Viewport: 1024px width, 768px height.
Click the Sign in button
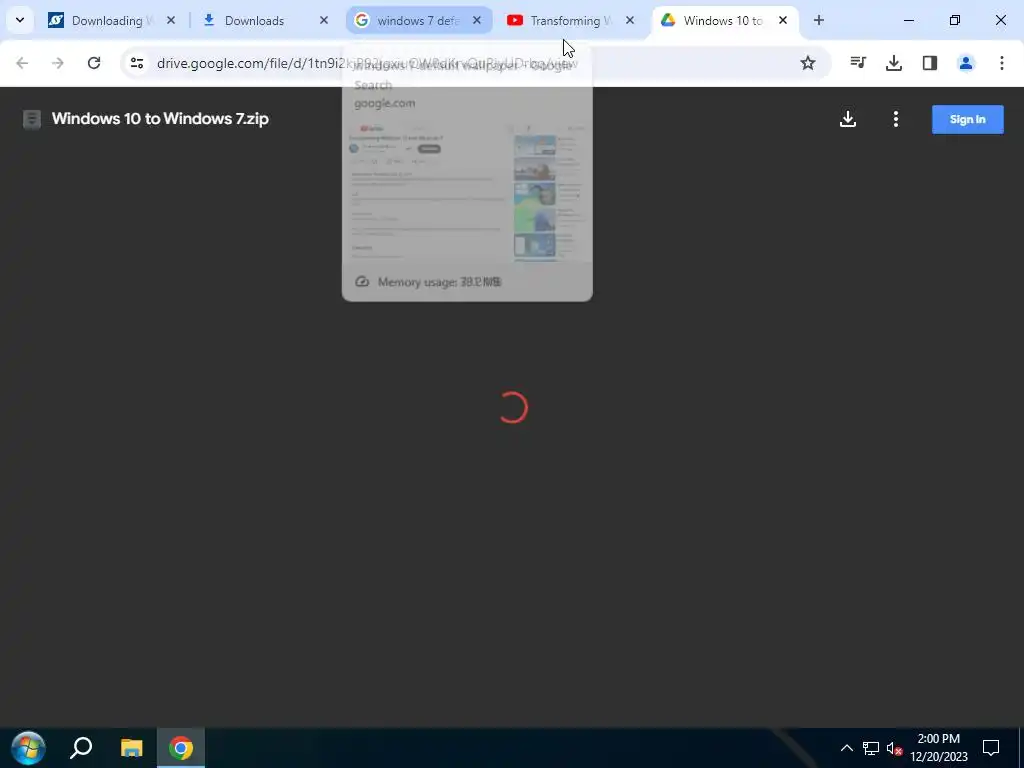[967, 119]
